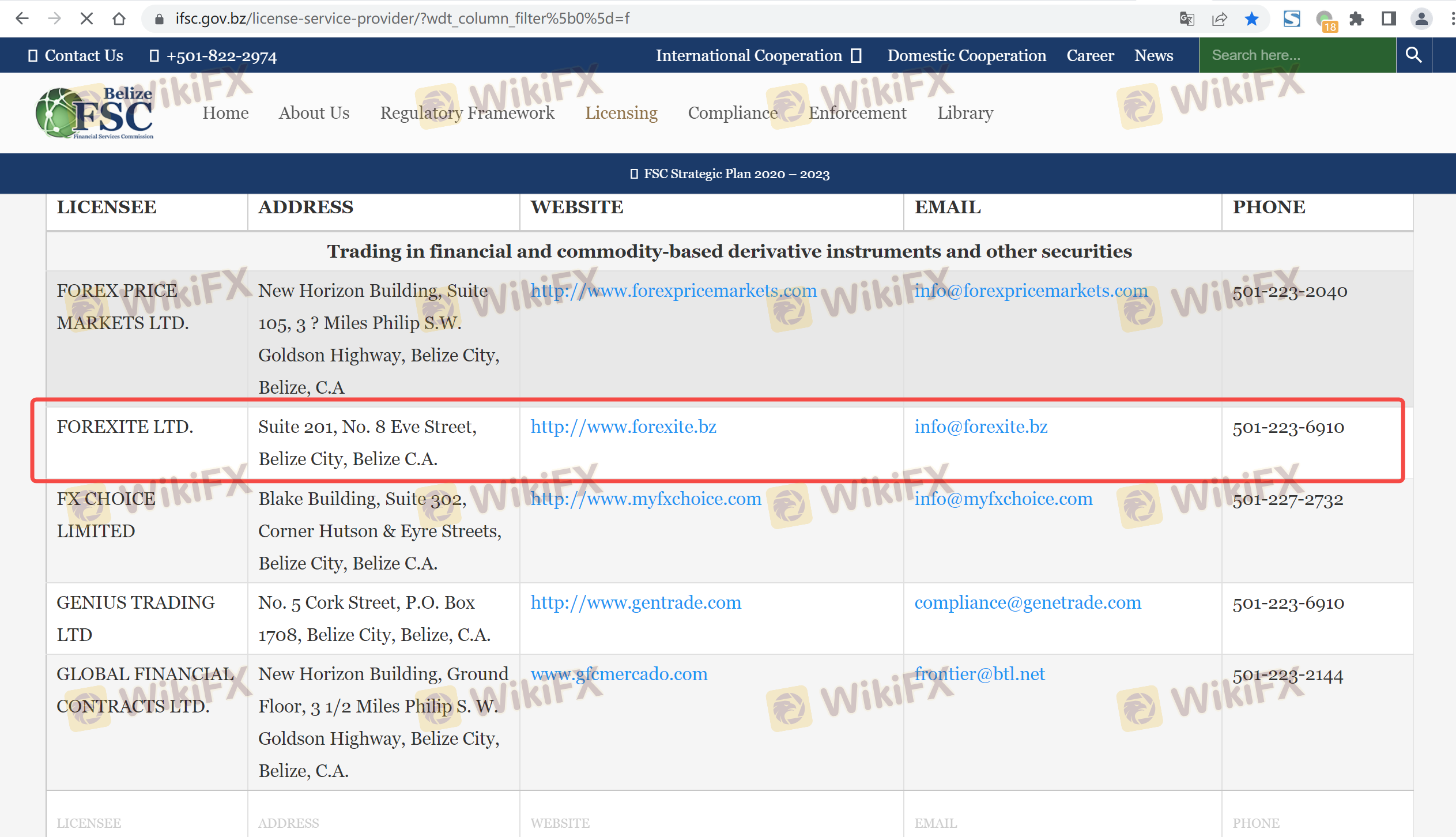Screen dimensions: 1456x837
Task: Click the browser address bar URL
Action: point(403,19)
